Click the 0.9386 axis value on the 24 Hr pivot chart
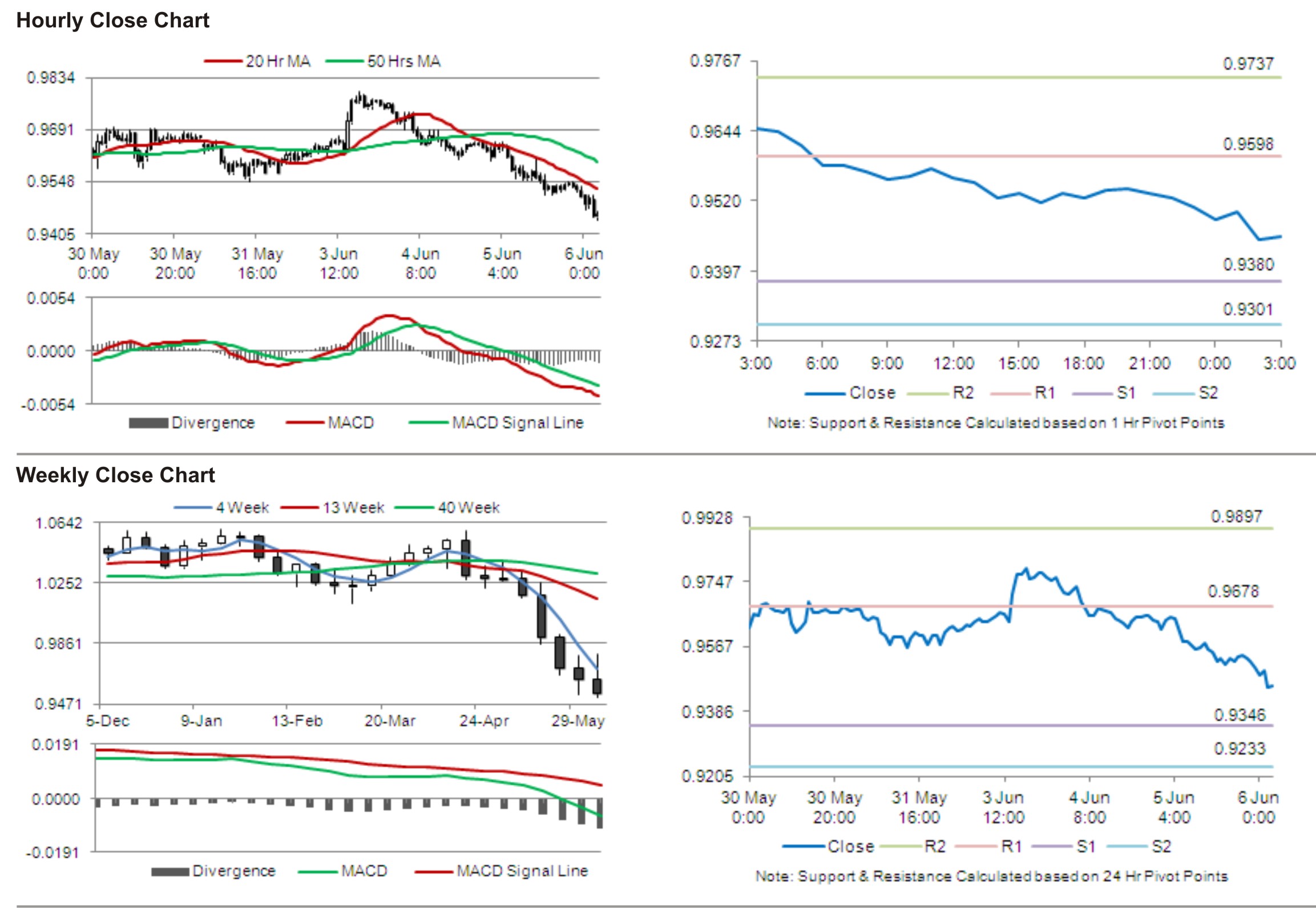1316x908 pixels. (707, 712)
